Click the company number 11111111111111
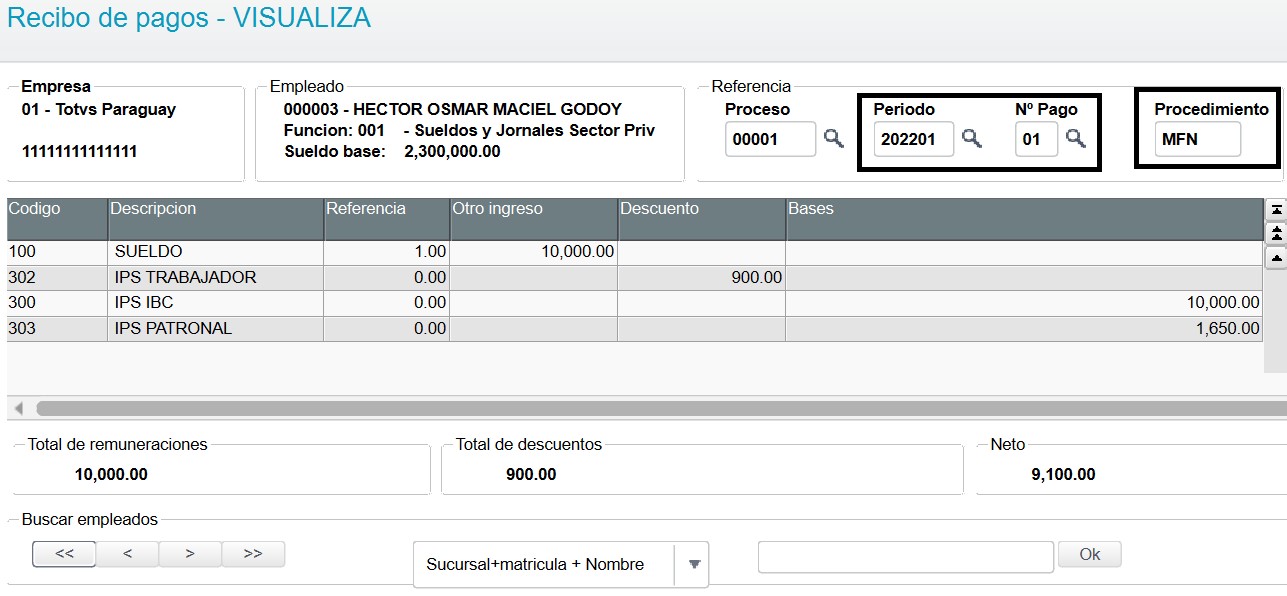This screenshot has height=596, width=1287. coord(79,152)
